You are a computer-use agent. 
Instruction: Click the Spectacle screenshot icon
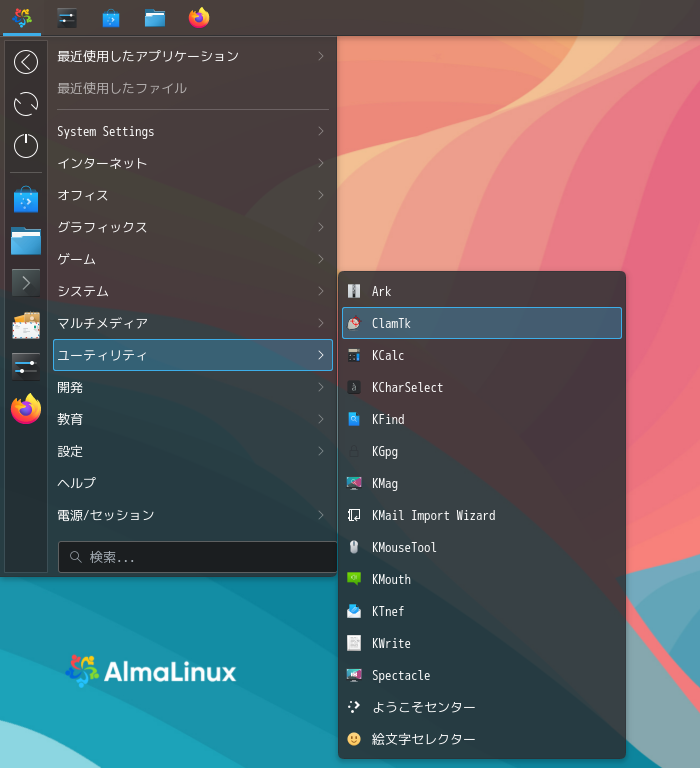pyautogui.click(x=354, y=675)
